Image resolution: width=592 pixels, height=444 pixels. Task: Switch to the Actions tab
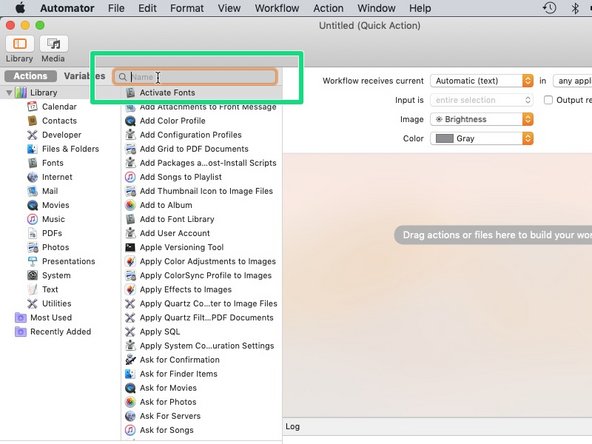click(31, 76)
